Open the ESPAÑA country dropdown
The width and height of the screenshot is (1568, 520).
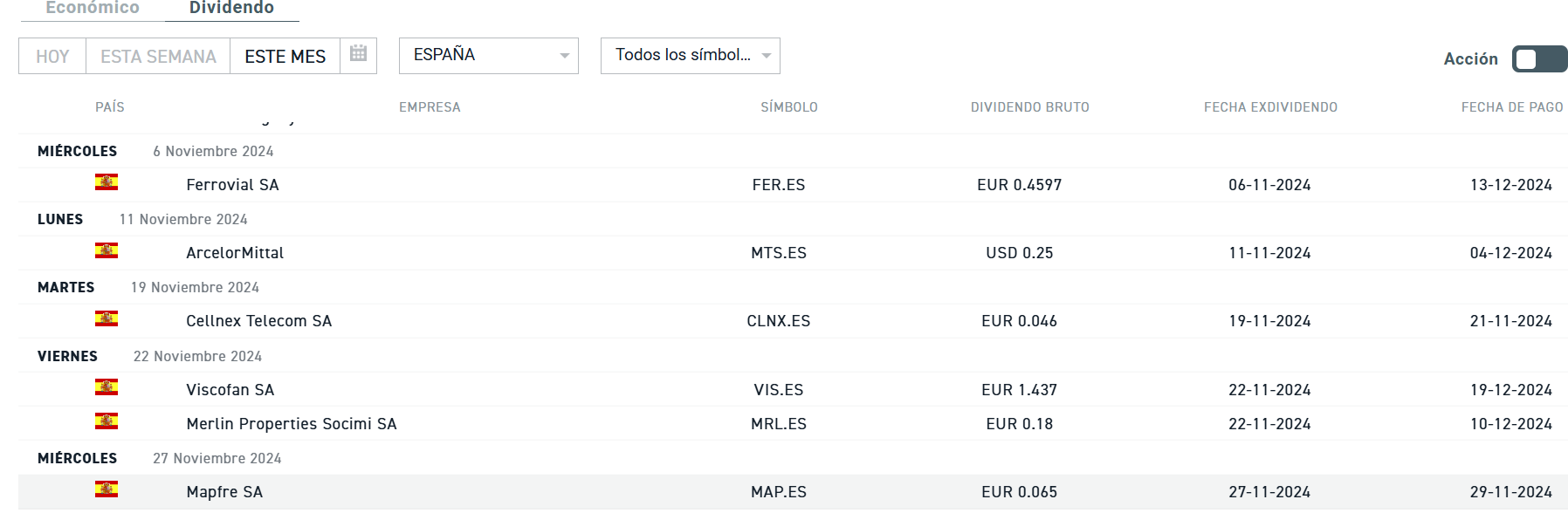489,56
